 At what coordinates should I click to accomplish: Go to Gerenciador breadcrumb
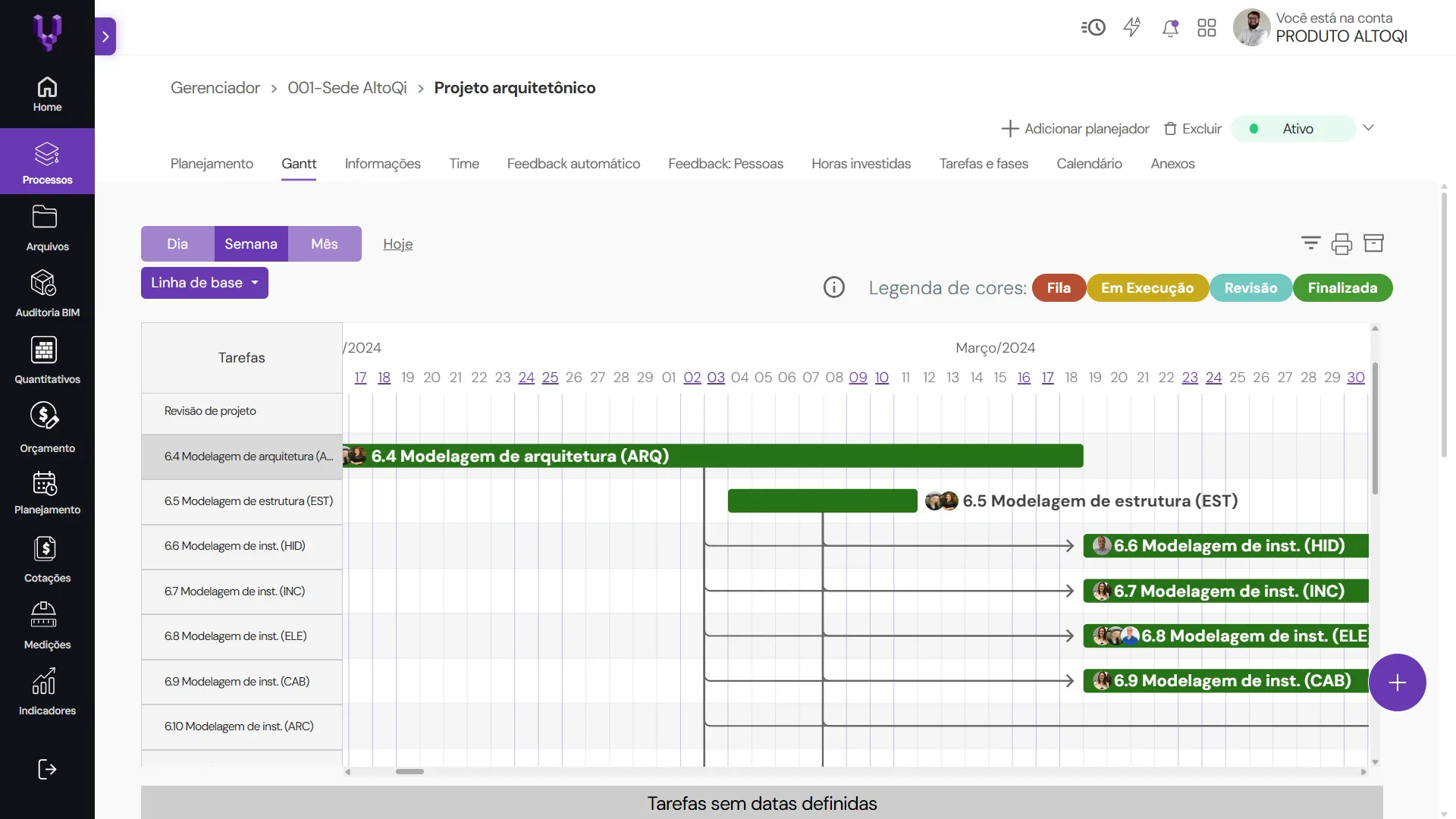click(215, 88)
